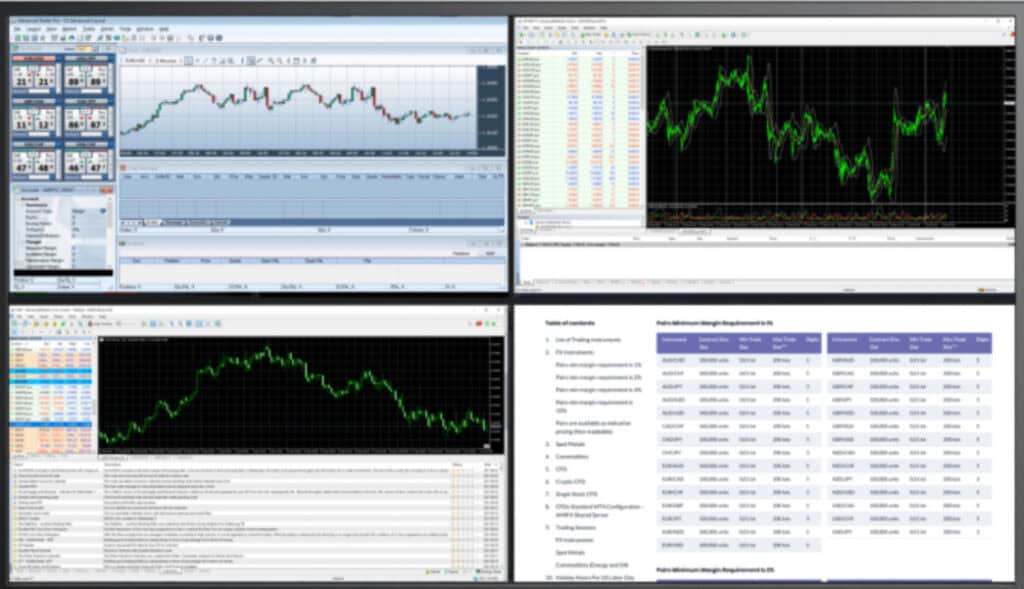Click the globe help icon in Advanced Trader toolbar

[x=219, y=39]
